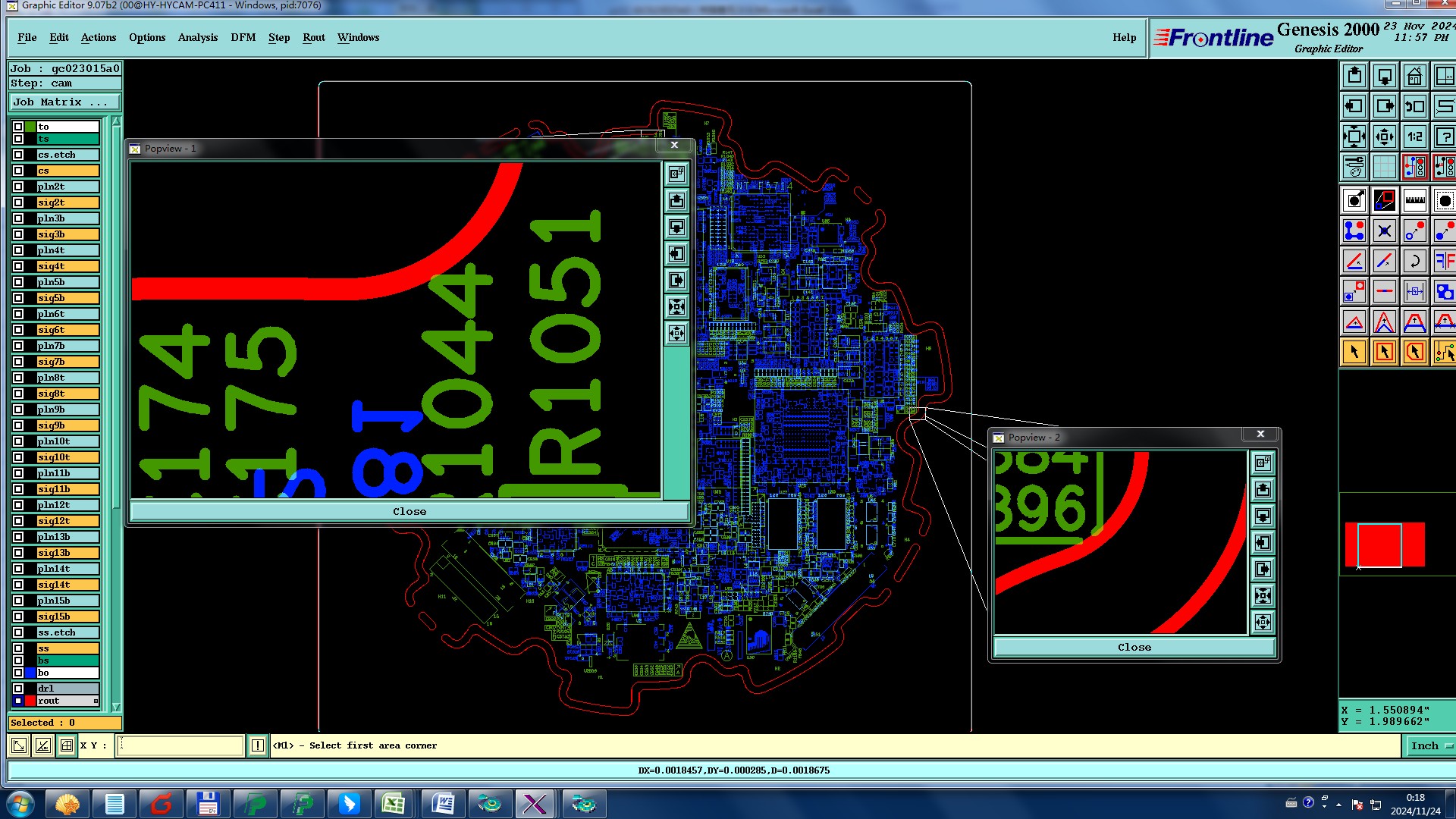Toggle the grid display icon
Viewport: 1456px width, 819px height.
pos(1384,167)
